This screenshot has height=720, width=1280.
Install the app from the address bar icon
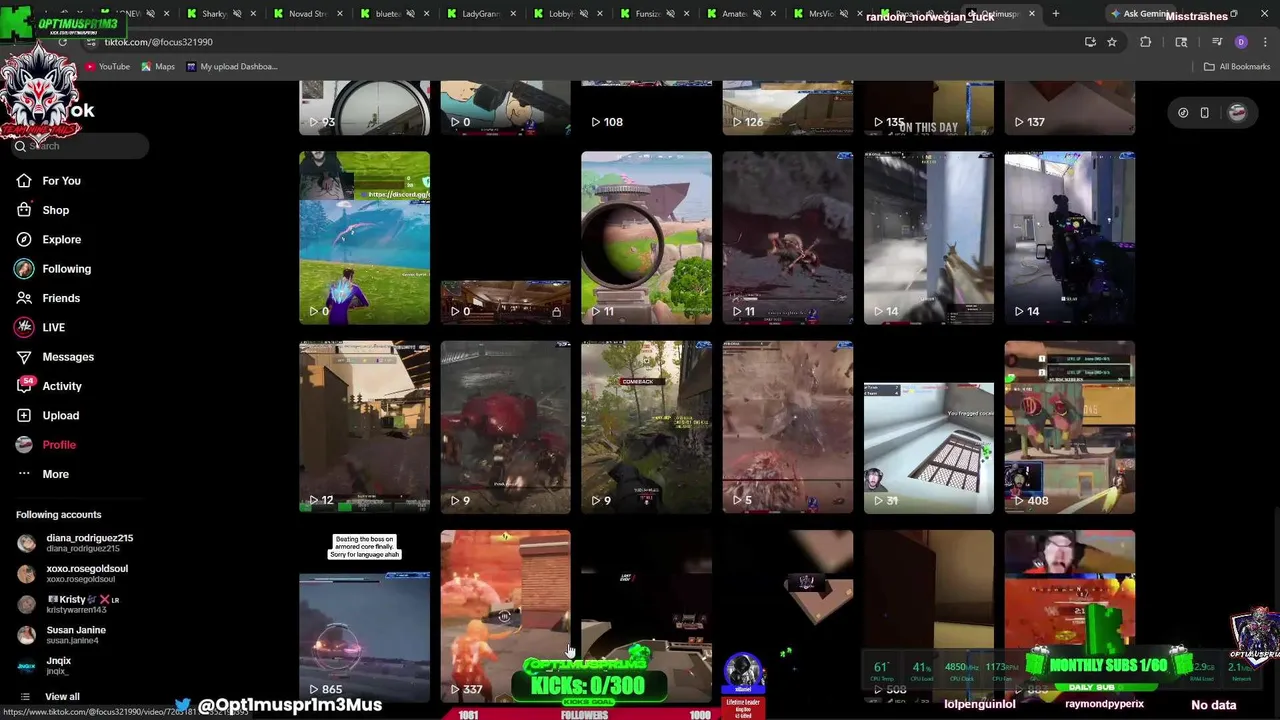[1090, 42]
